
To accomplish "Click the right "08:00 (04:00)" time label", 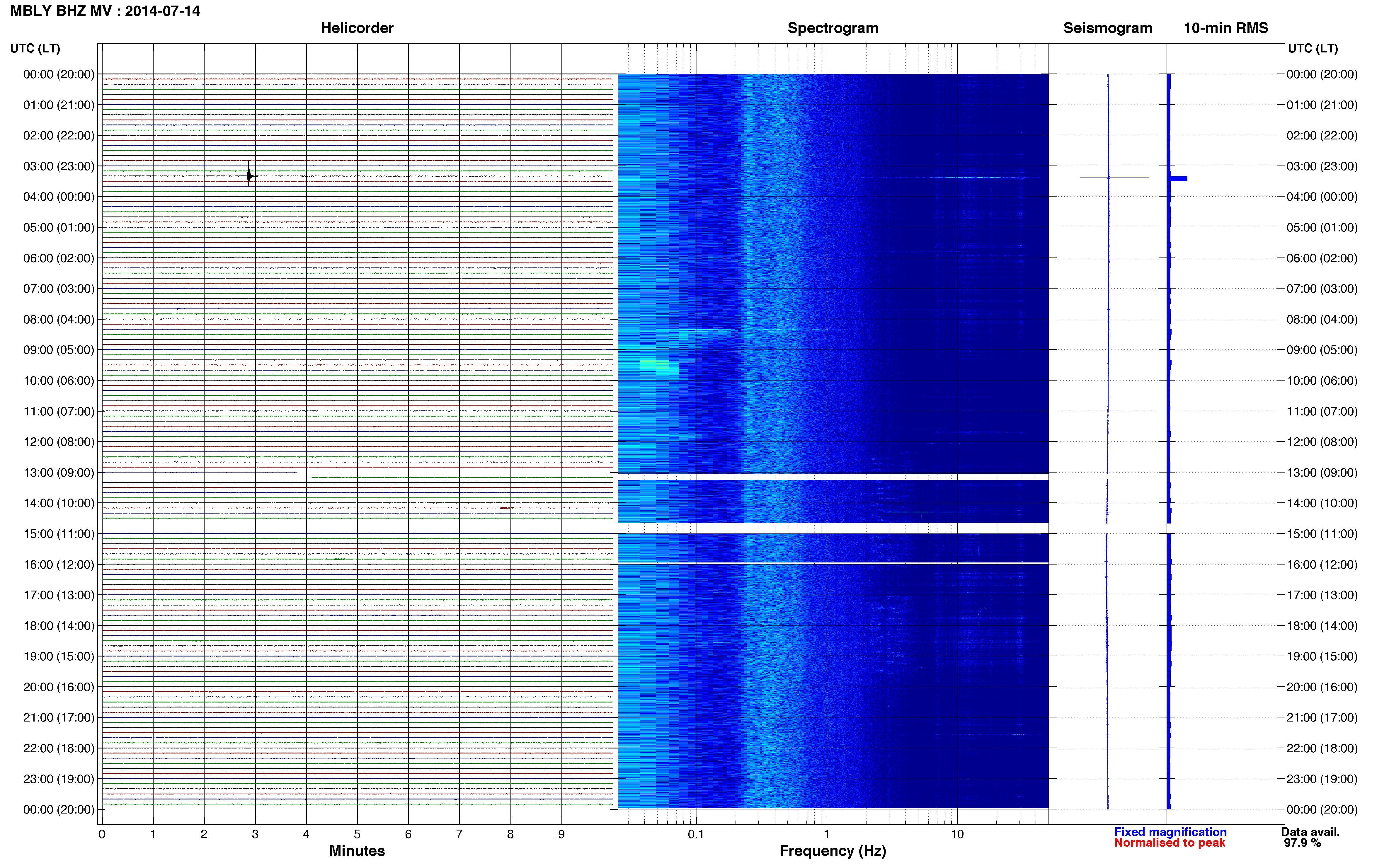I will tap(1322, 320).
